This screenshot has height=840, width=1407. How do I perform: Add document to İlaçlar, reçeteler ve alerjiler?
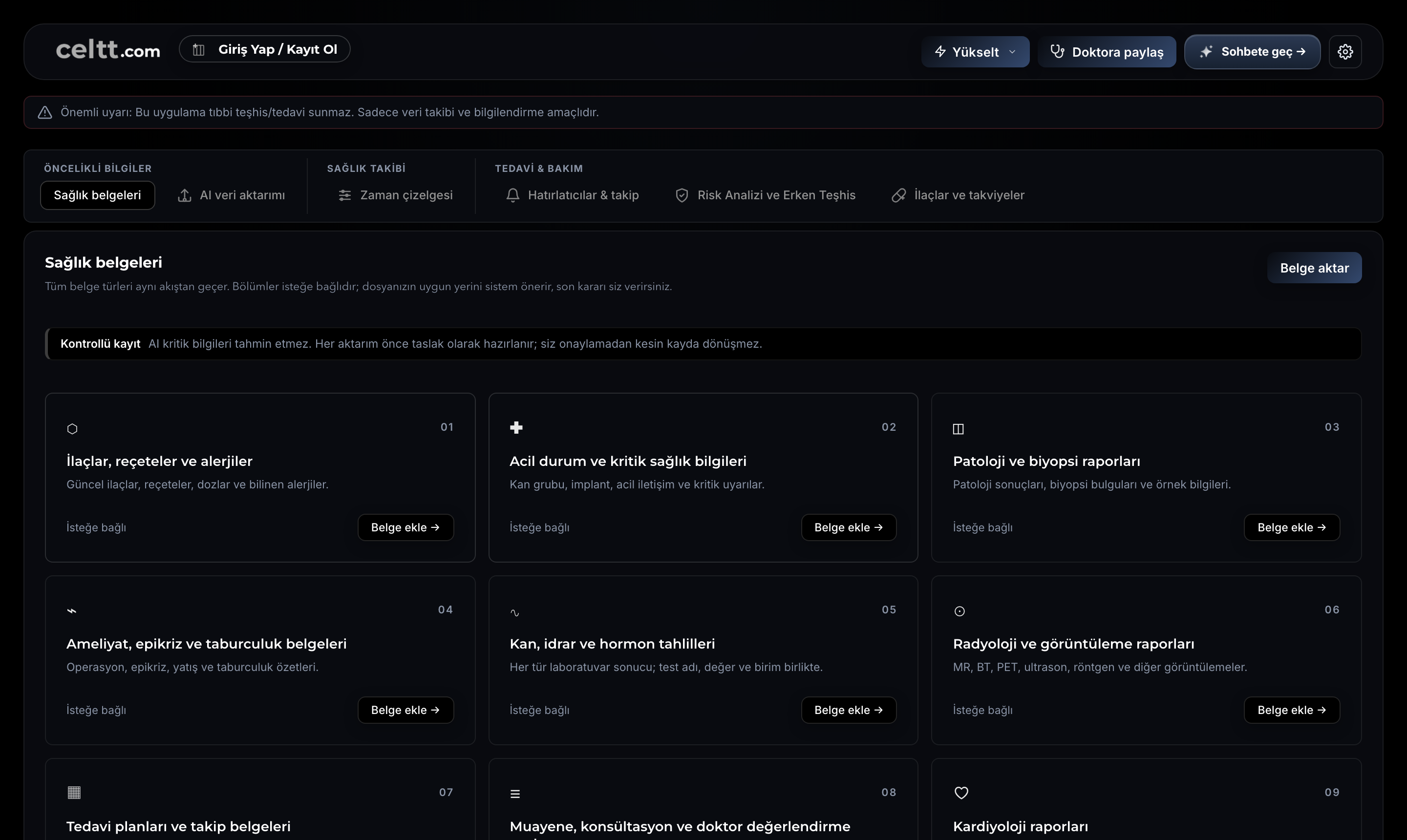405,527
